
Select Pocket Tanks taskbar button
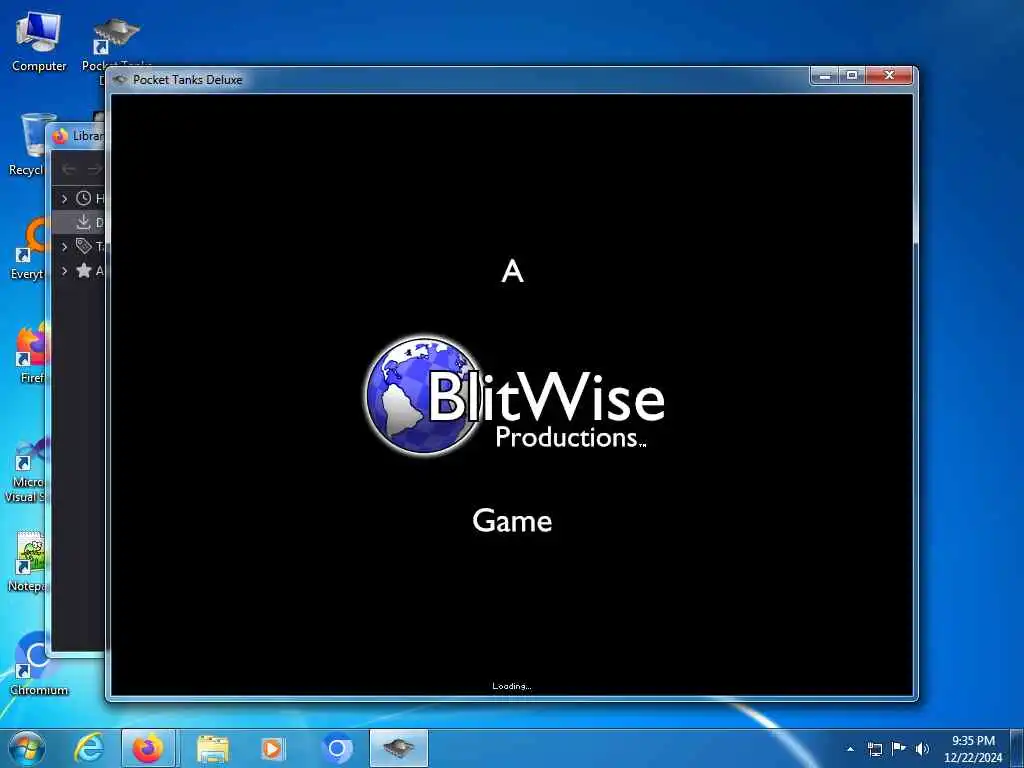(x=399, y=748)
